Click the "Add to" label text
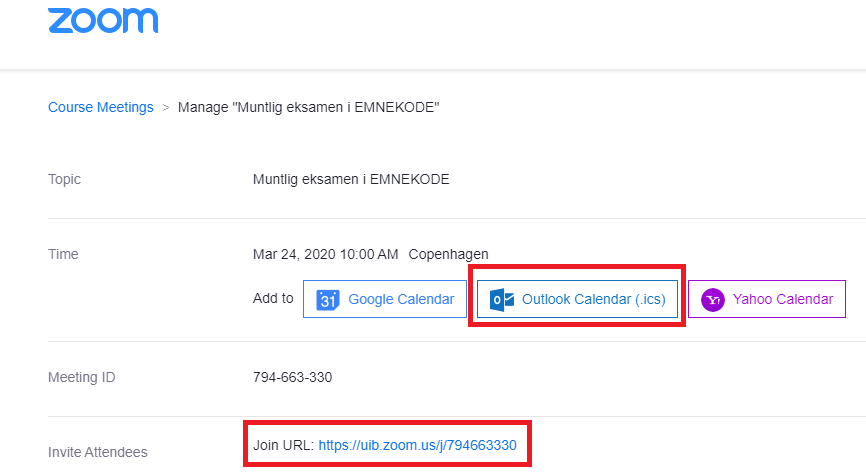The height and width of the screenshot is (476, 866). [273, 298]
